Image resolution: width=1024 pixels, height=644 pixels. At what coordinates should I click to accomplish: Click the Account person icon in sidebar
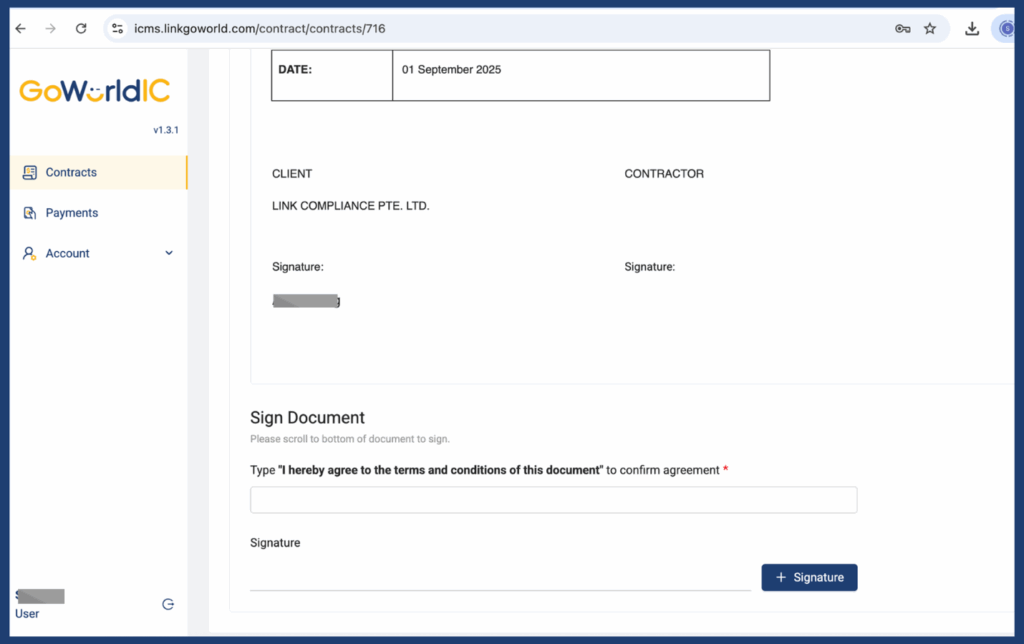coord(30,254)
